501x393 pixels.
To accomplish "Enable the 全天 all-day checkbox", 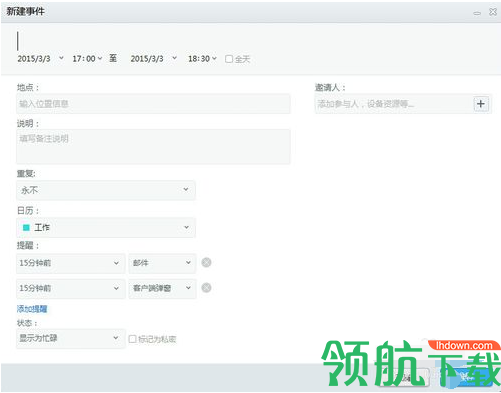I will tap(229, 59).
